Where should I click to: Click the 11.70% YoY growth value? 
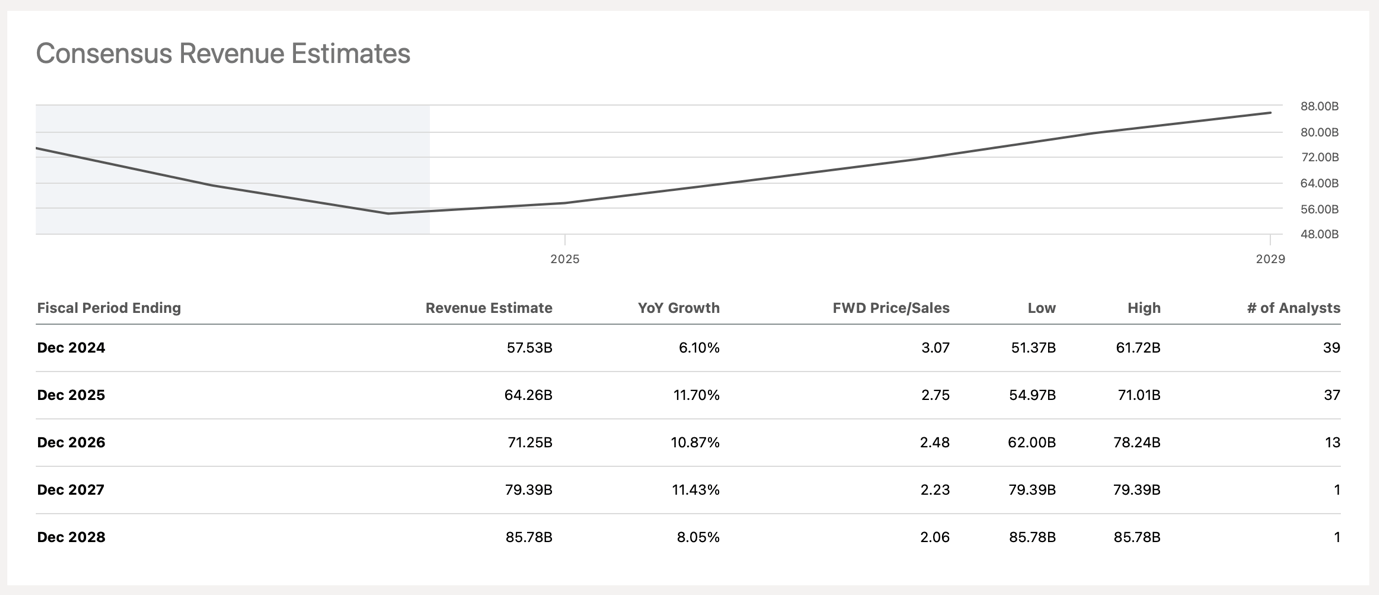pyautogui.click(x=696, y=395)
